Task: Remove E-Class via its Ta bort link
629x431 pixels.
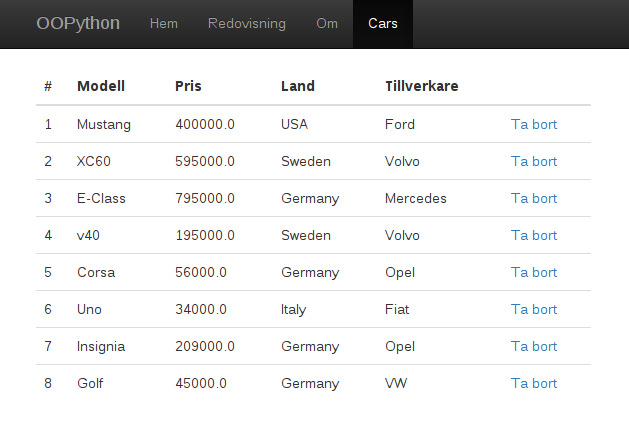Action: 534,198
